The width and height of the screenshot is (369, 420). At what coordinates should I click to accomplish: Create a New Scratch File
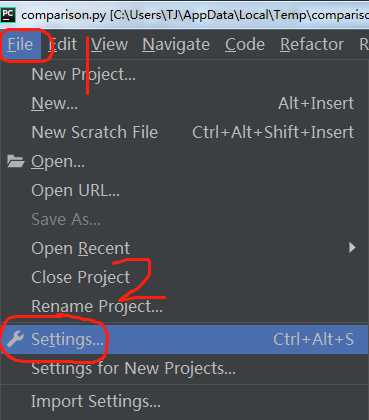tap(184, 132)
